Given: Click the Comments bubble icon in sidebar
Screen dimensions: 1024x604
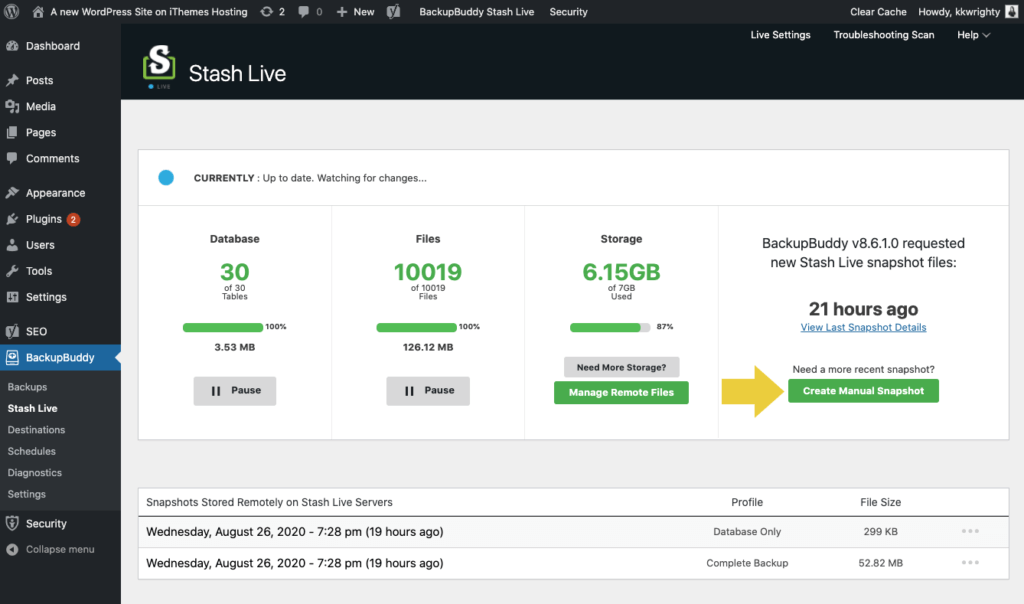Looking at the screenshot, I should [12, 159].
